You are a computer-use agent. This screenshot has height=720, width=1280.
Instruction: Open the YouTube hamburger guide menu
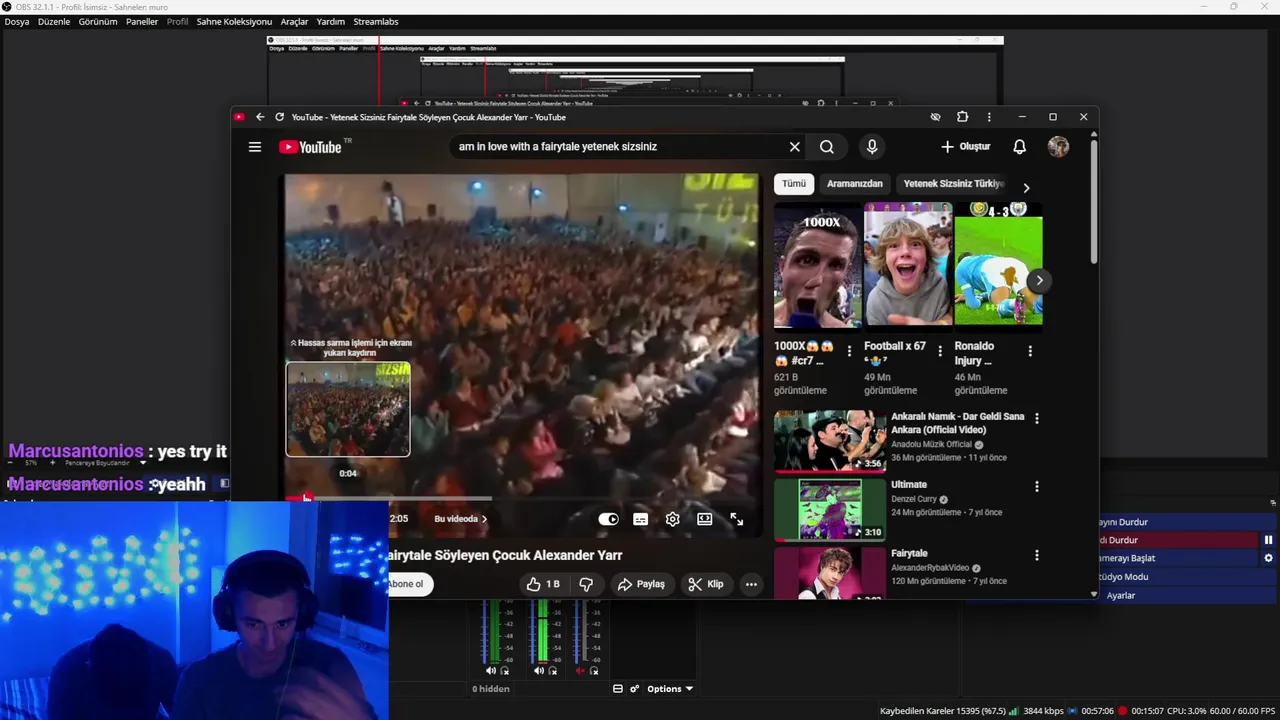[255, 147]
